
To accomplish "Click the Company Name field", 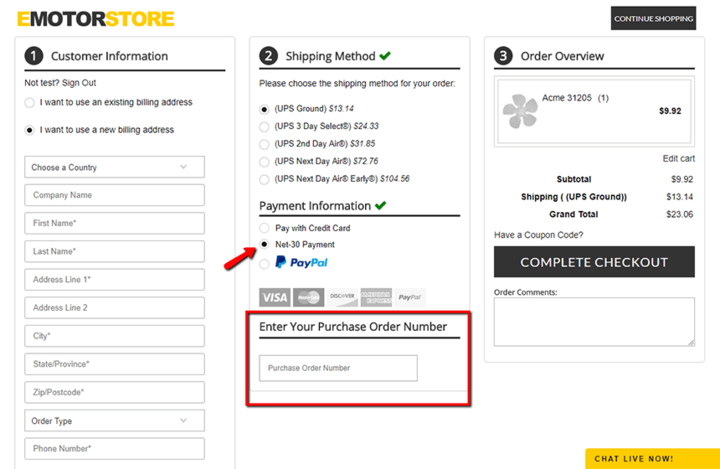I will coord(114,195).
